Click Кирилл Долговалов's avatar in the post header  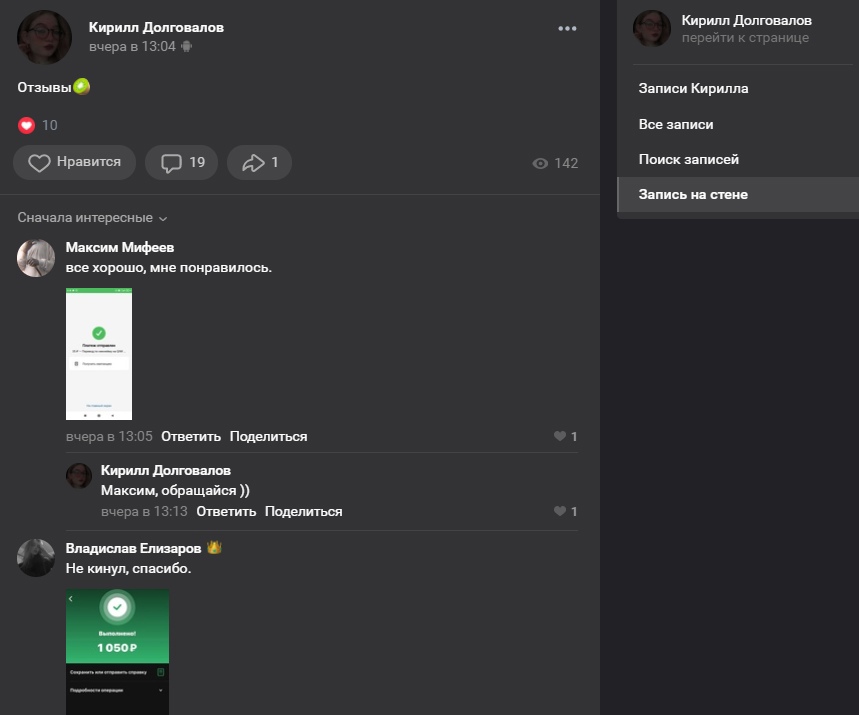44,37
